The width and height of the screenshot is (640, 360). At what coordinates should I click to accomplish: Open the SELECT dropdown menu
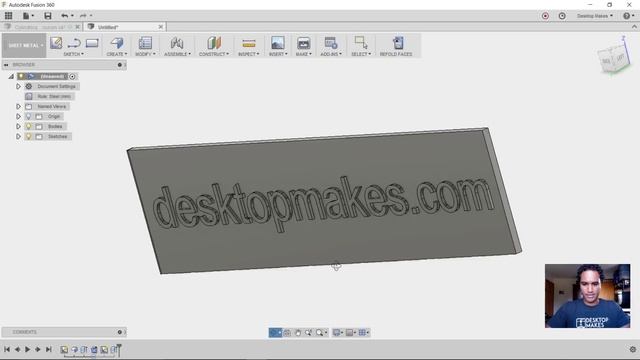tap(361, 54)
